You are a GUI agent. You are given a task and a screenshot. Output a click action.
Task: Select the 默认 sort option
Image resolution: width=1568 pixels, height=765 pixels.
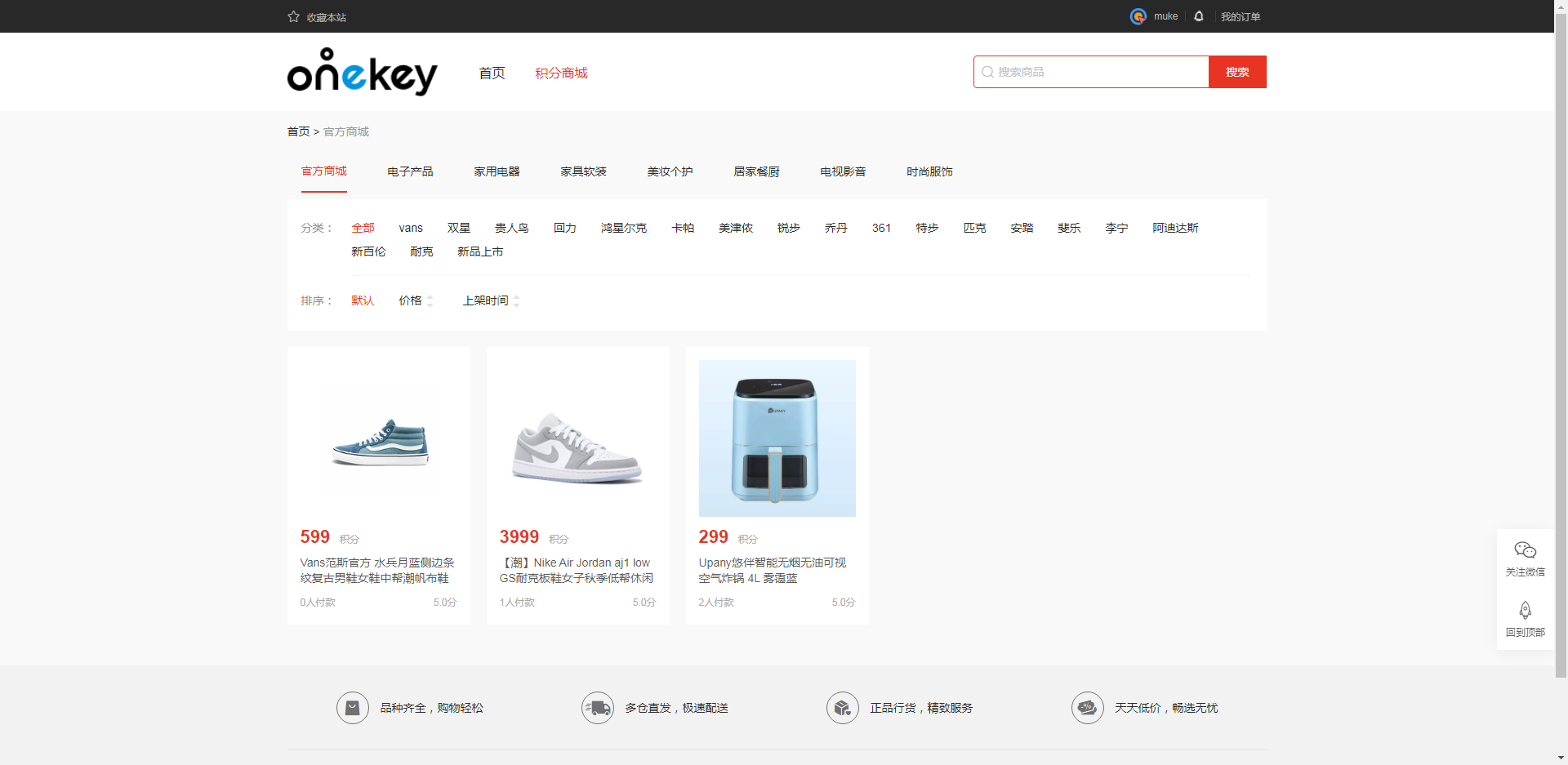pos(363,300)
